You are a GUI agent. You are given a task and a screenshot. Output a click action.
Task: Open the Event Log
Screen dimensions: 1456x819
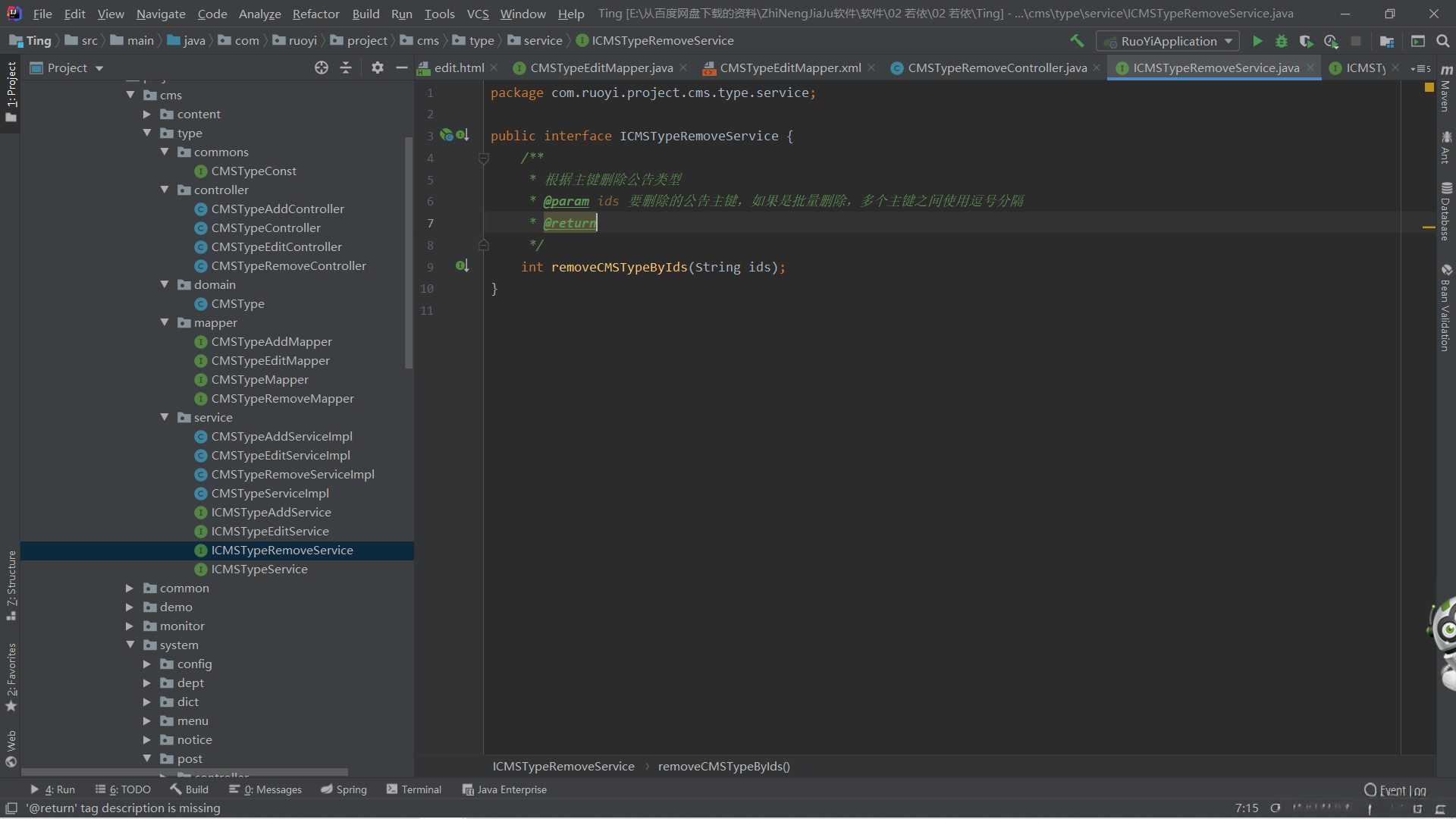tap(1395, 790)
